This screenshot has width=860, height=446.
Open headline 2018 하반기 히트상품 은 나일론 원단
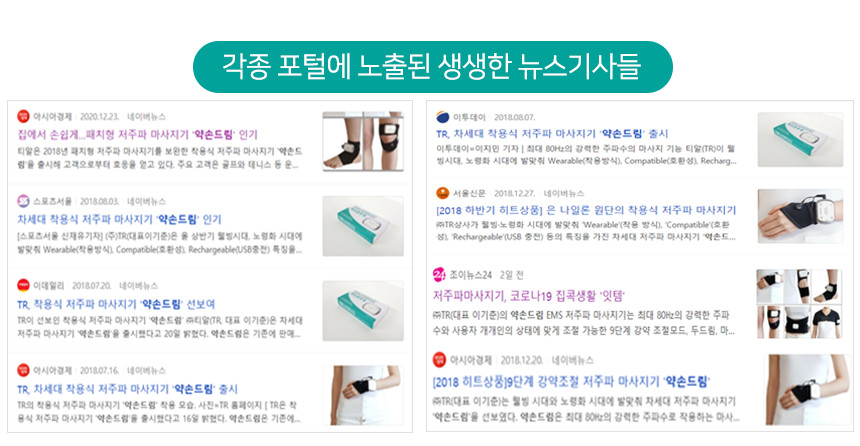pyautogui.click(x=586, y=210)
